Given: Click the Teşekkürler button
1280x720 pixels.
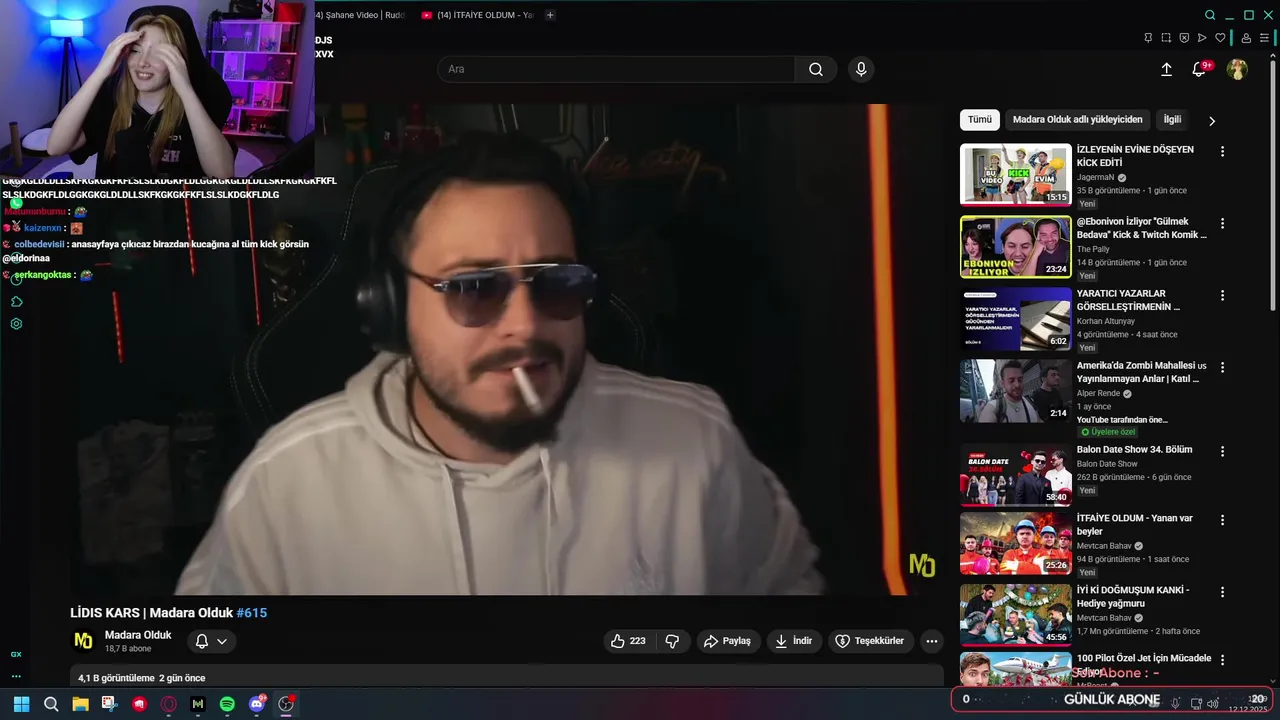Looking at the screenshot, I should coord(870,641).
